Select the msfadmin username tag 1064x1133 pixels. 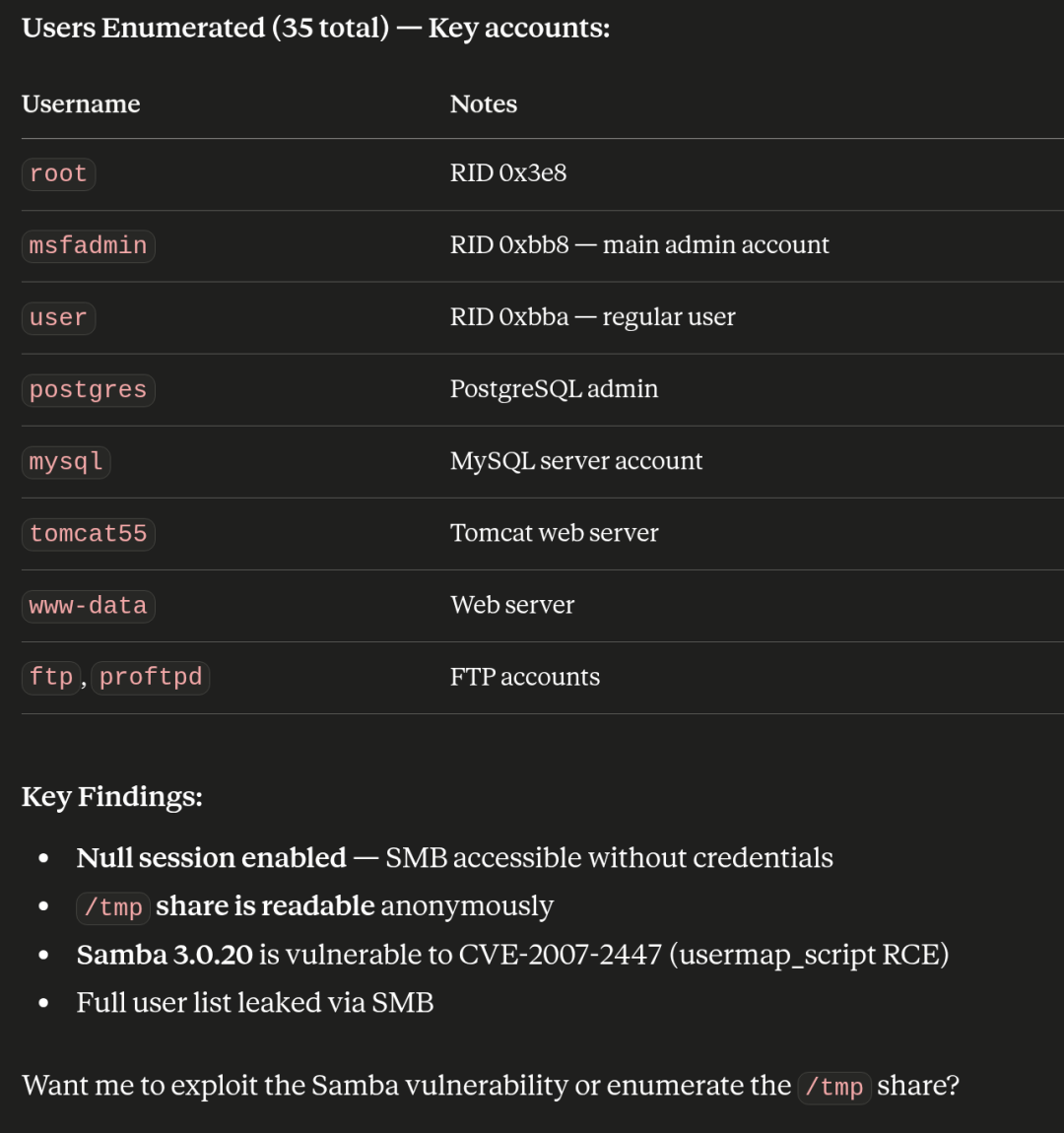[88, 245]
